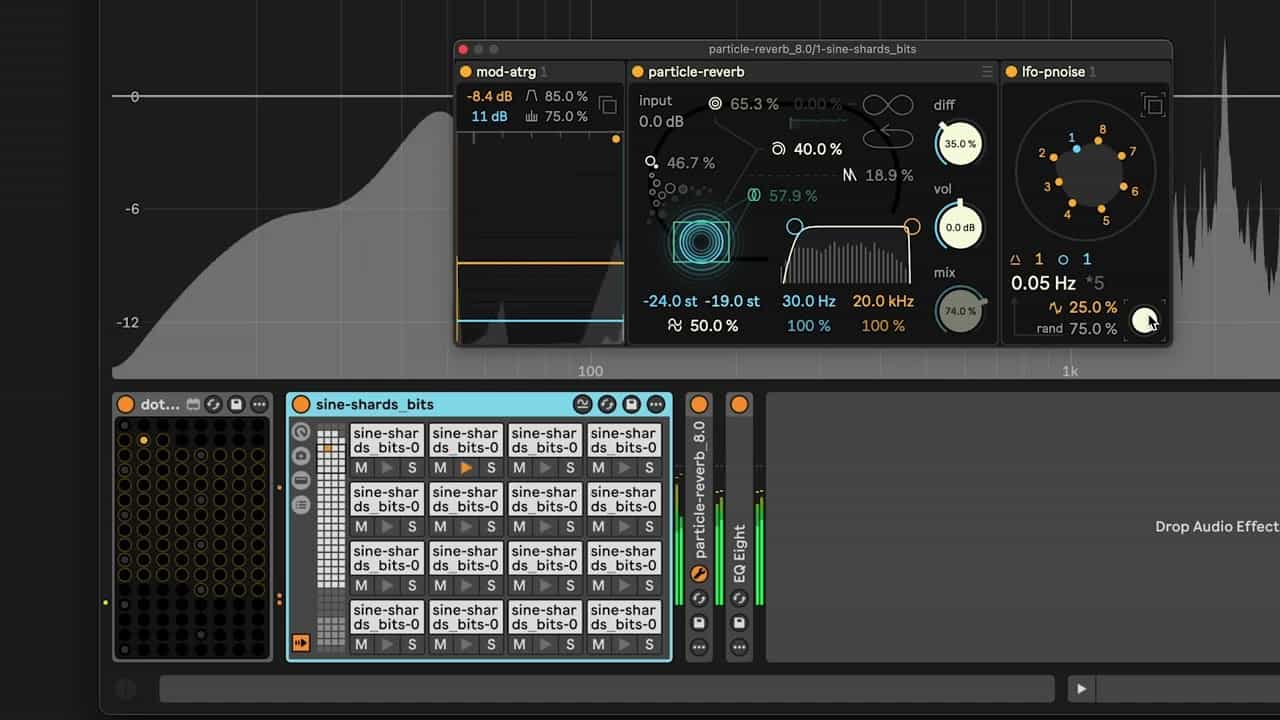Open the three-dot options on EQ Eight
Viewport: 1280px width, 720px height.
click(739, 647)
